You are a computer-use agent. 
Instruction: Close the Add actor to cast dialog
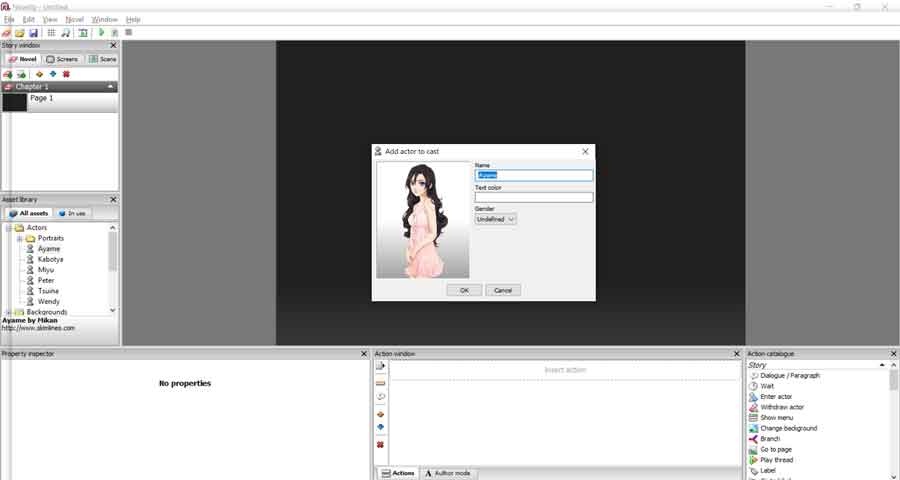click(585, 152)
